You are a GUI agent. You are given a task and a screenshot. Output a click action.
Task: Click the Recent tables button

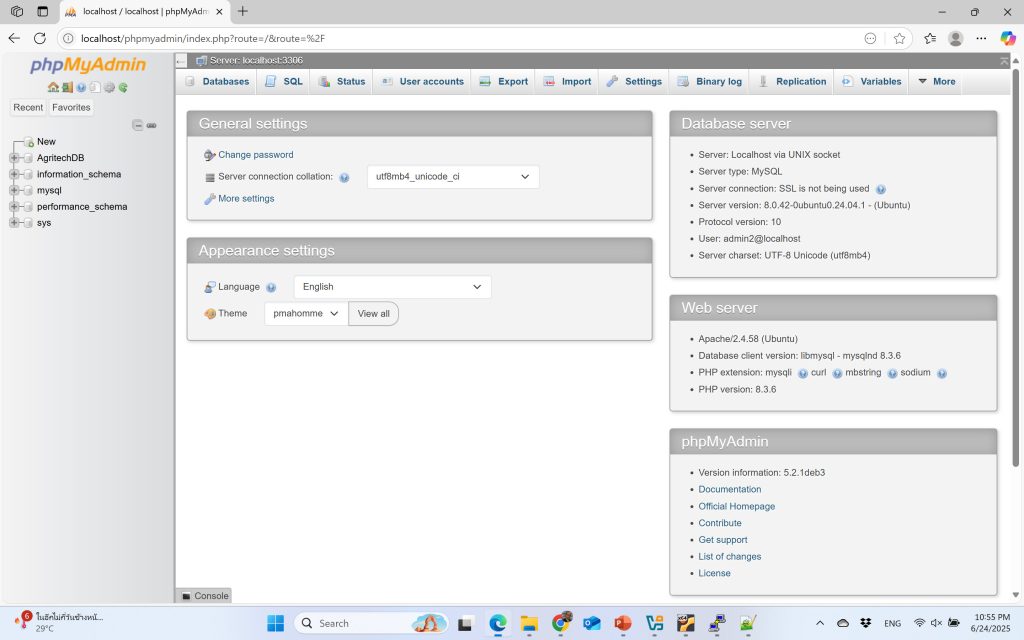pyautogui.click(x=28, y=108)
